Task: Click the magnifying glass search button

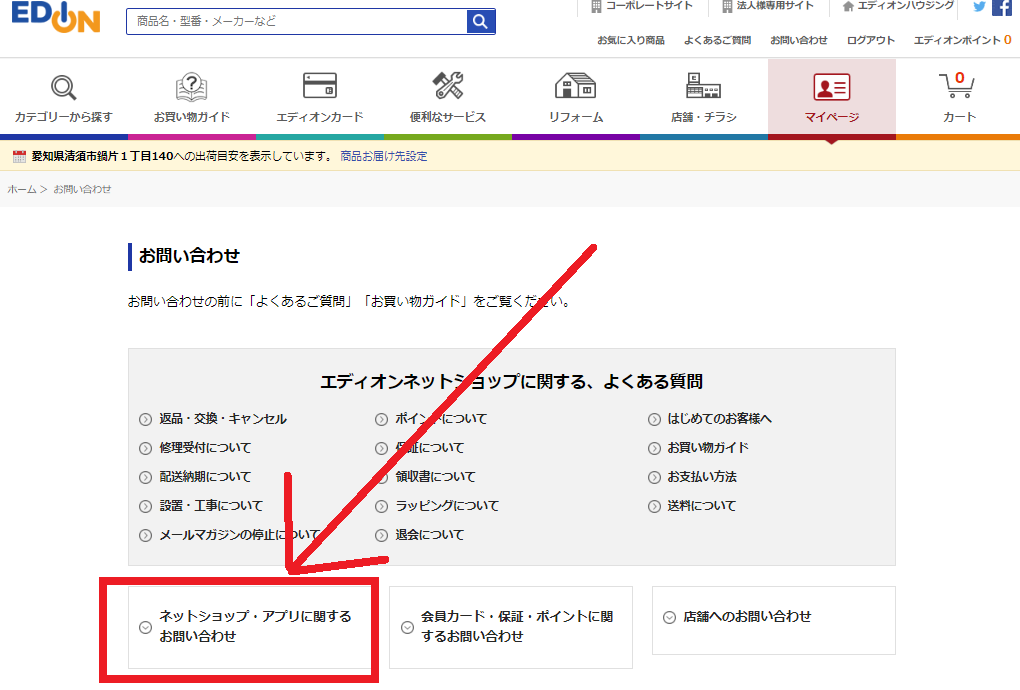Action: click(x=481, y=21)
